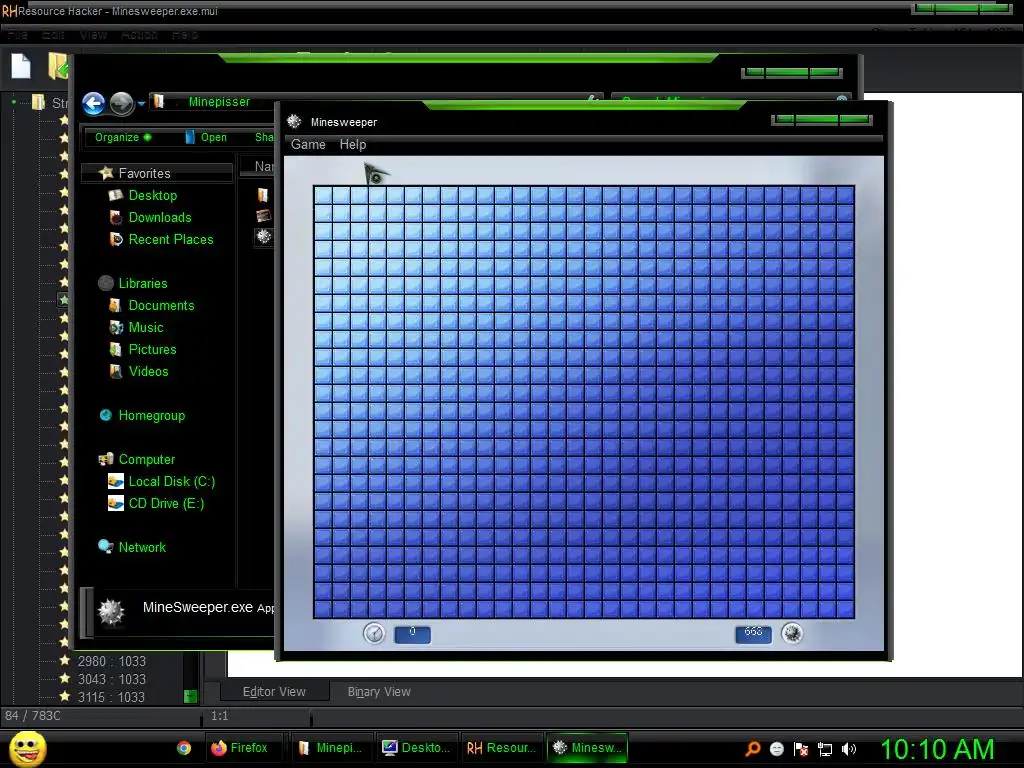Click the Desktop icon in Favorites
Image resolution: width=1024 pixels, height=768 pixels.
116,195
